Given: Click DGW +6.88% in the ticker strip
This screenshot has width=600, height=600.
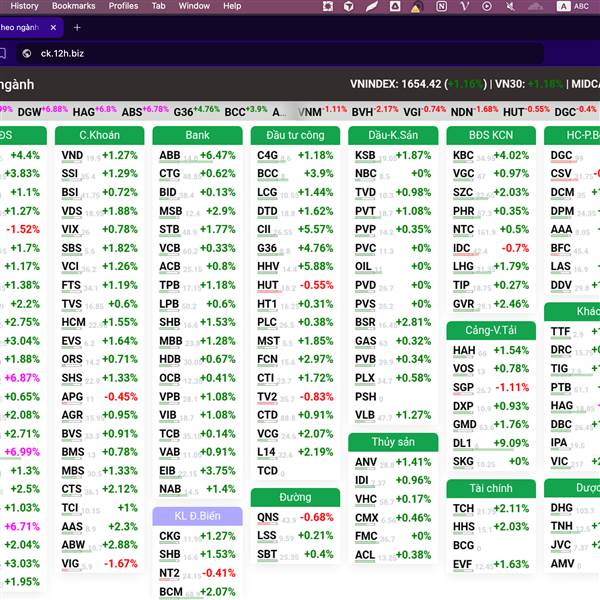Looking at the screenshot, I should tap(42, 111).
